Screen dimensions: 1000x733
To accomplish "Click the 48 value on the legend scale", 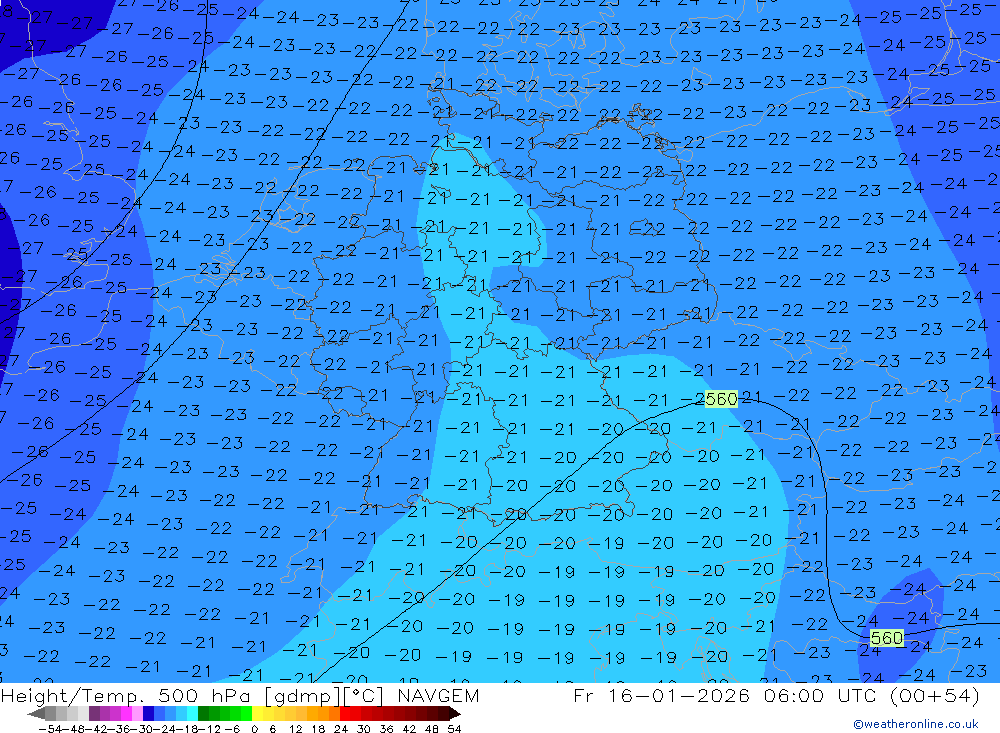I will [x=432, y=729].
